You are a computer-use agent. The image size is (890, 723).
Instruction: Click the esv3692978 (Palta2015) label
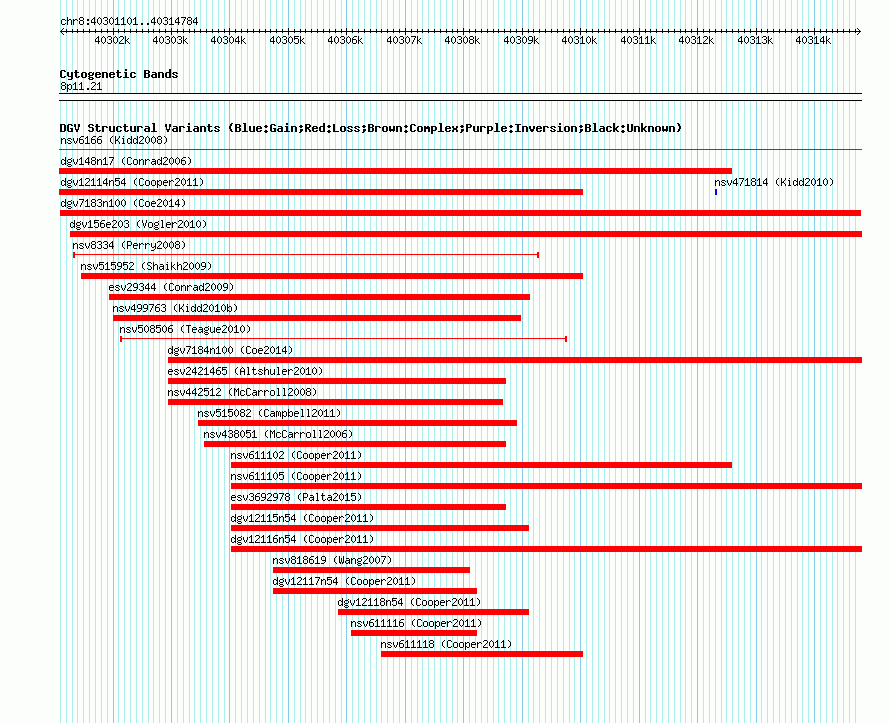pyautogui.click(x=296, y=497)
